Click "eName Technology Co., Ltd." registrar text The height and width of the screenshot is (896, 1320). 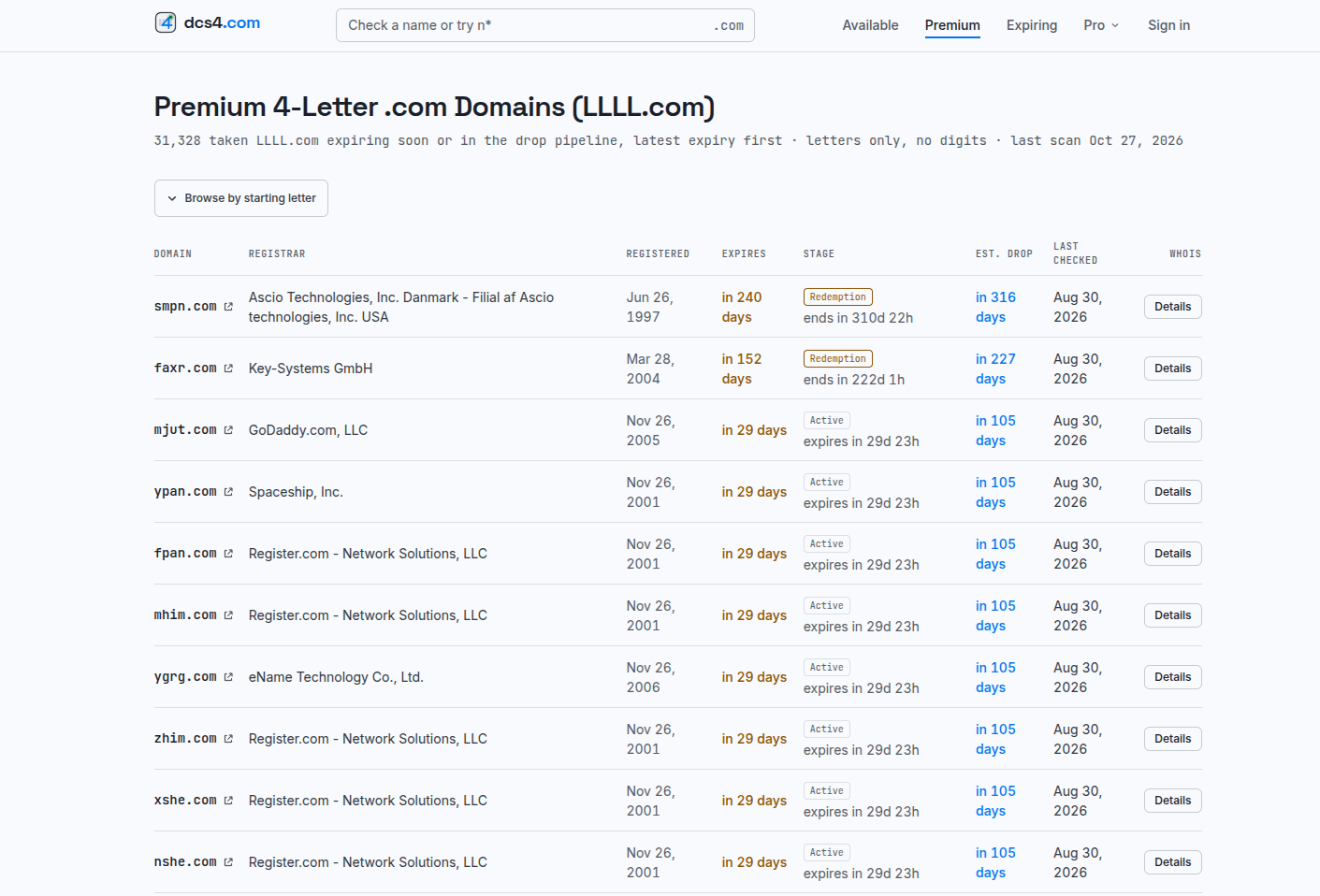coord(336,677)
